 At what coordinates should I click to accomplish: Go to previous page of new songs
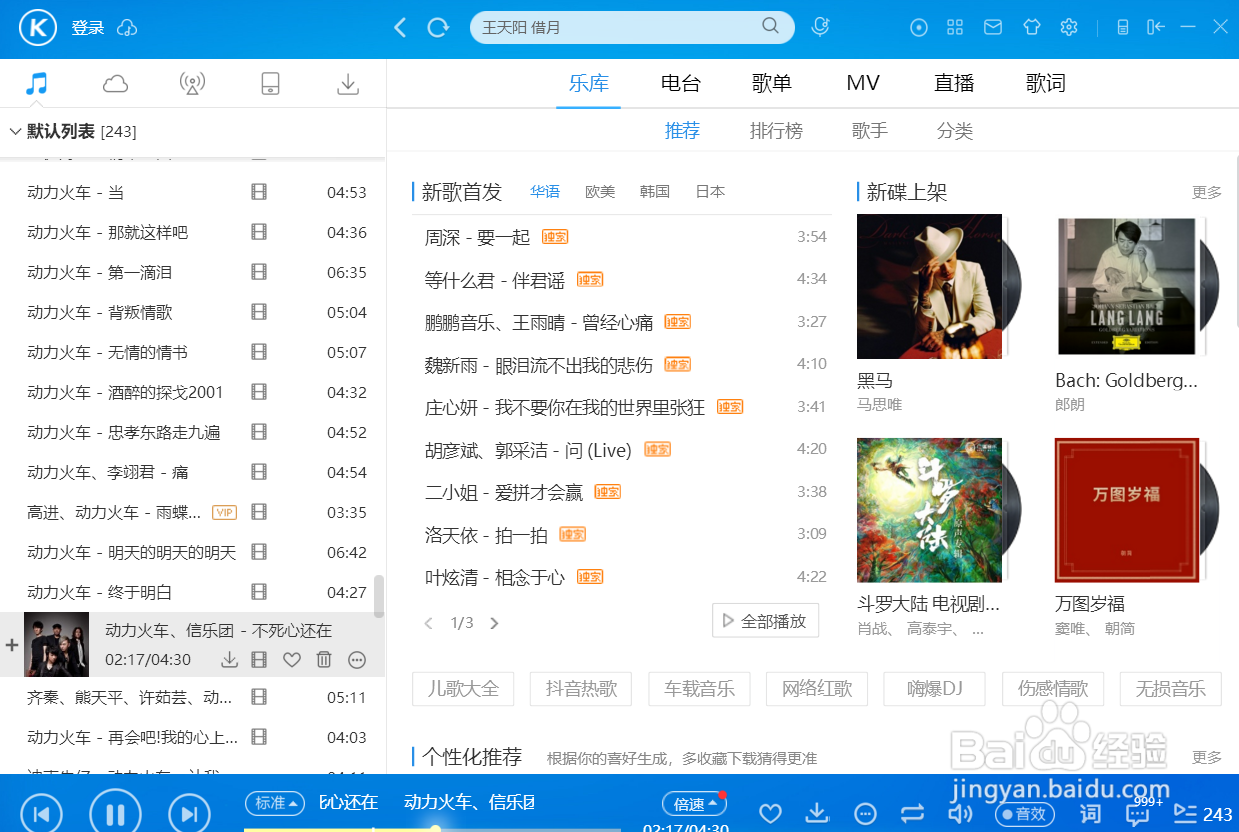(x=429, y=623)
